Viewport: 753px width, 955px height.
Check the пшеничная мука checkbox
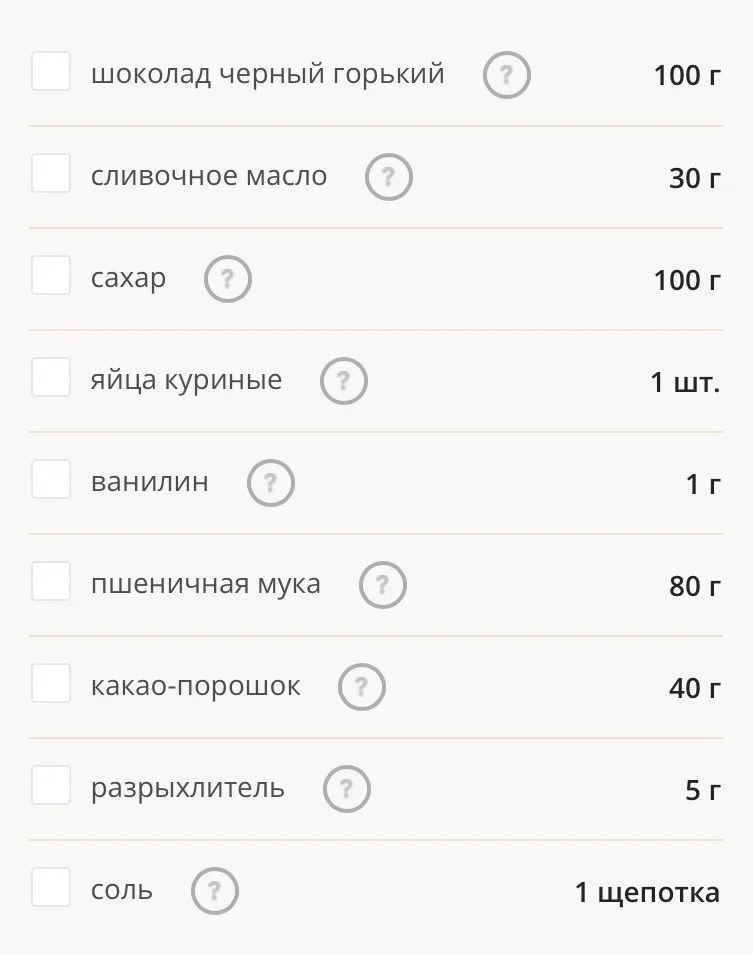51,582
